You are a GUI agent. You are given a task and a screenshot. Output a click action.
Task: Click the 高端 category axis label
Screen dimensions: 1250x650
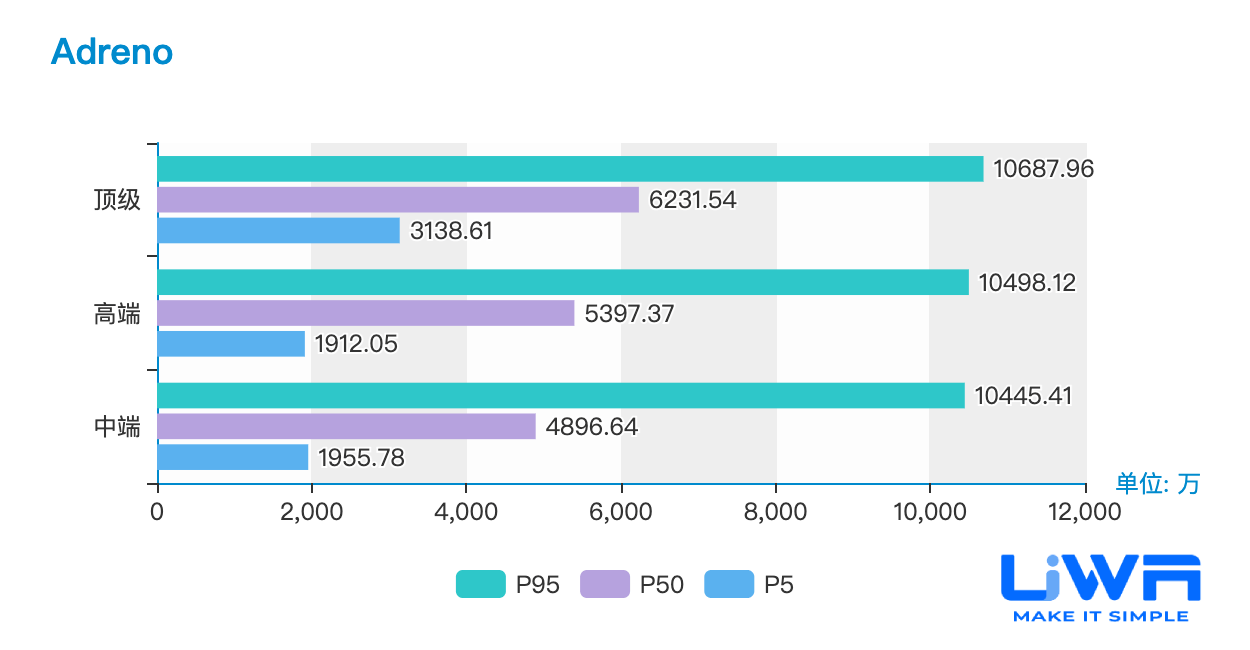click(117, 314)
